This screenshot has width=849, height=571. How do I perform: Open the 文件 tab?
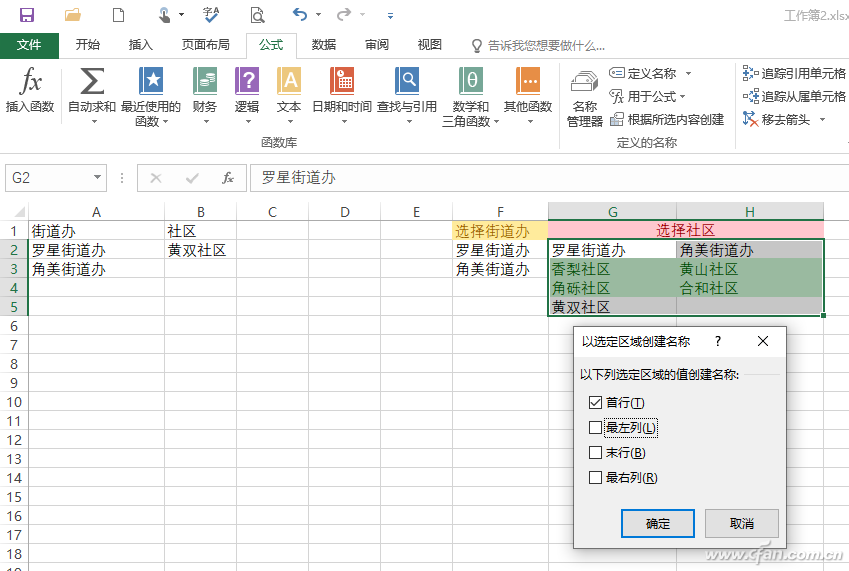pos(29,45)
